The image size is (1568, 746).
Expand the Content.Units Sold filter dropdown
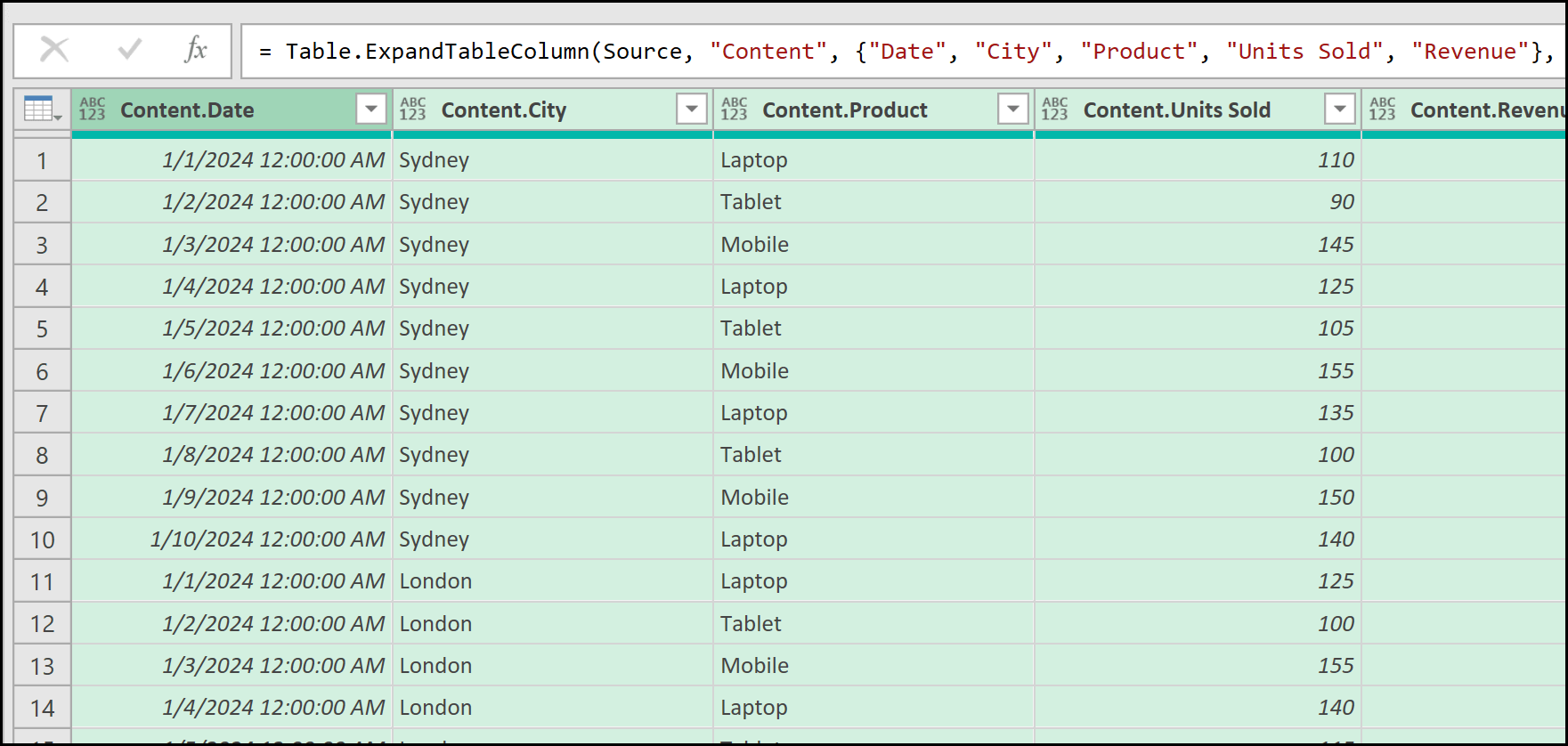(x=1340, y=109)
